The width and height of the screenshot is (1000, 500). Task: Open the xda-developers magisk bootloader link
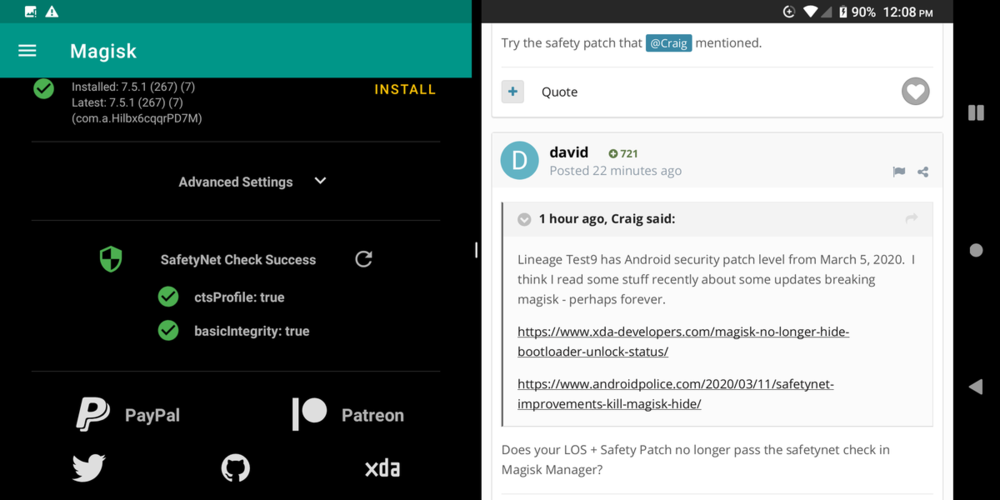pyautogui.click(x=684, y=342)
